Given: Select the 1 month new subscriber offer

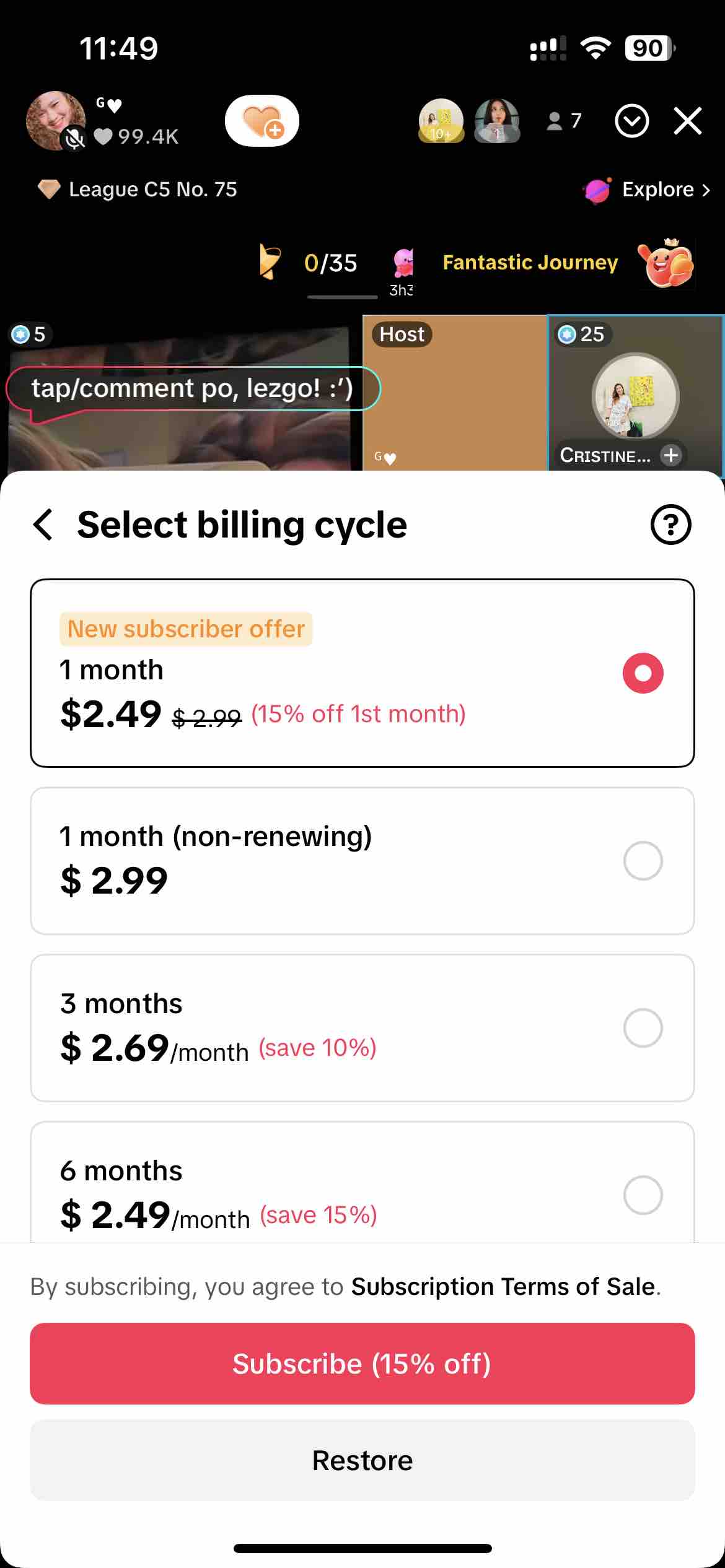Looking at the screenshot, I should 362,673.
